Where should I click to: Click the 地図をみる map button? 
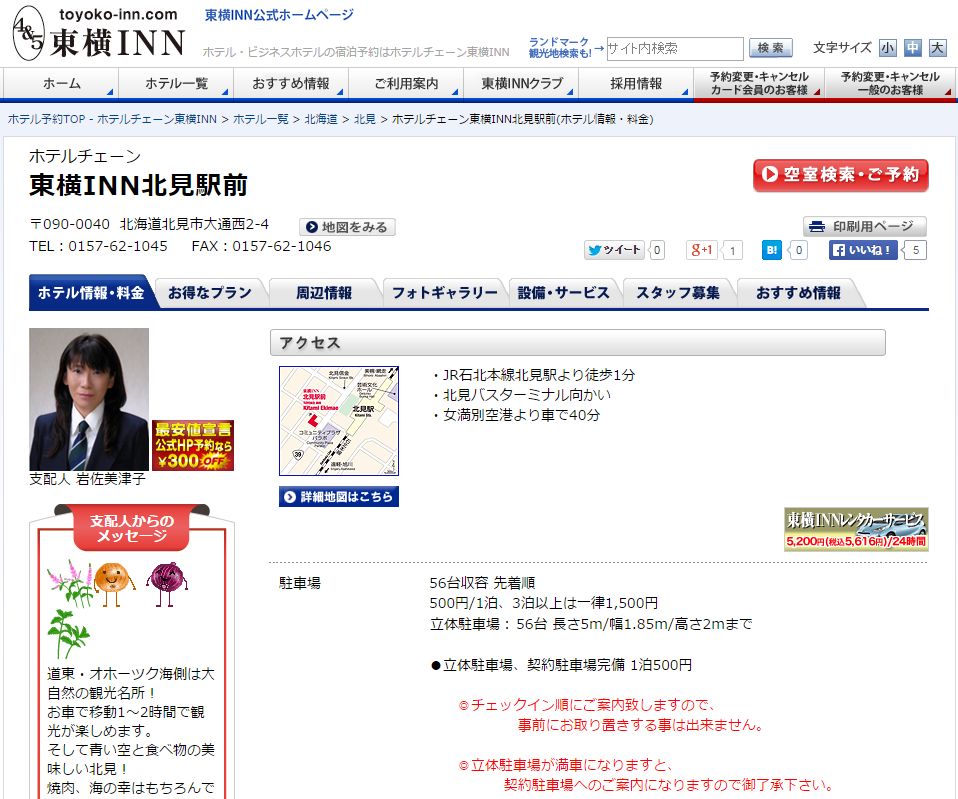[x=347, y=227]
